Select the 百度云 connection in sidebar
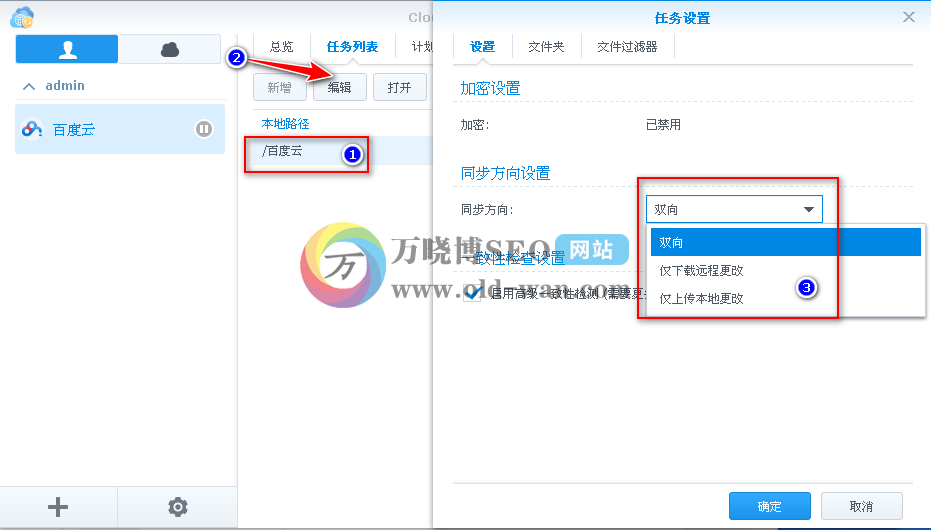This screenshot has height=530, width=931. coord(120,129)
